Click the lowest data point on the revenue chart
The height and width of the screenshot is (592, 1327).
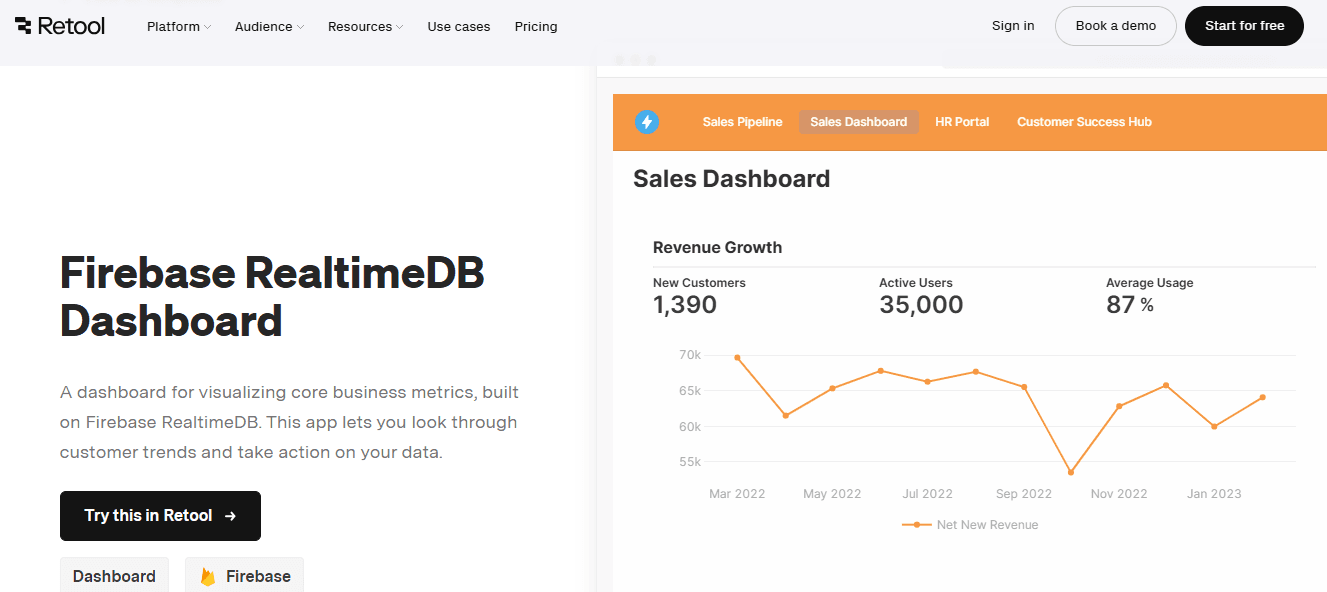1070,472
